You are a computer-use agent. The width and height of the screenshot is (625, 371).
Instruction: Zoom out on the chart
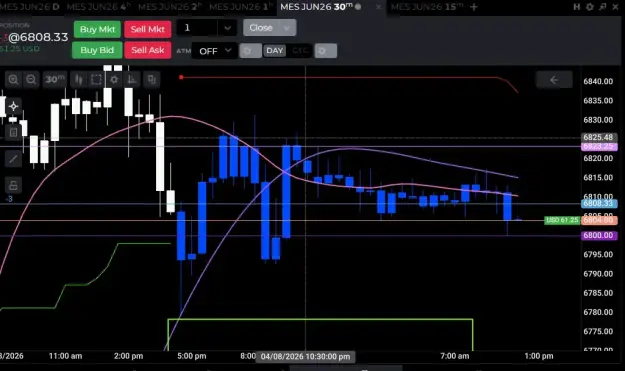tap(31, 80)
